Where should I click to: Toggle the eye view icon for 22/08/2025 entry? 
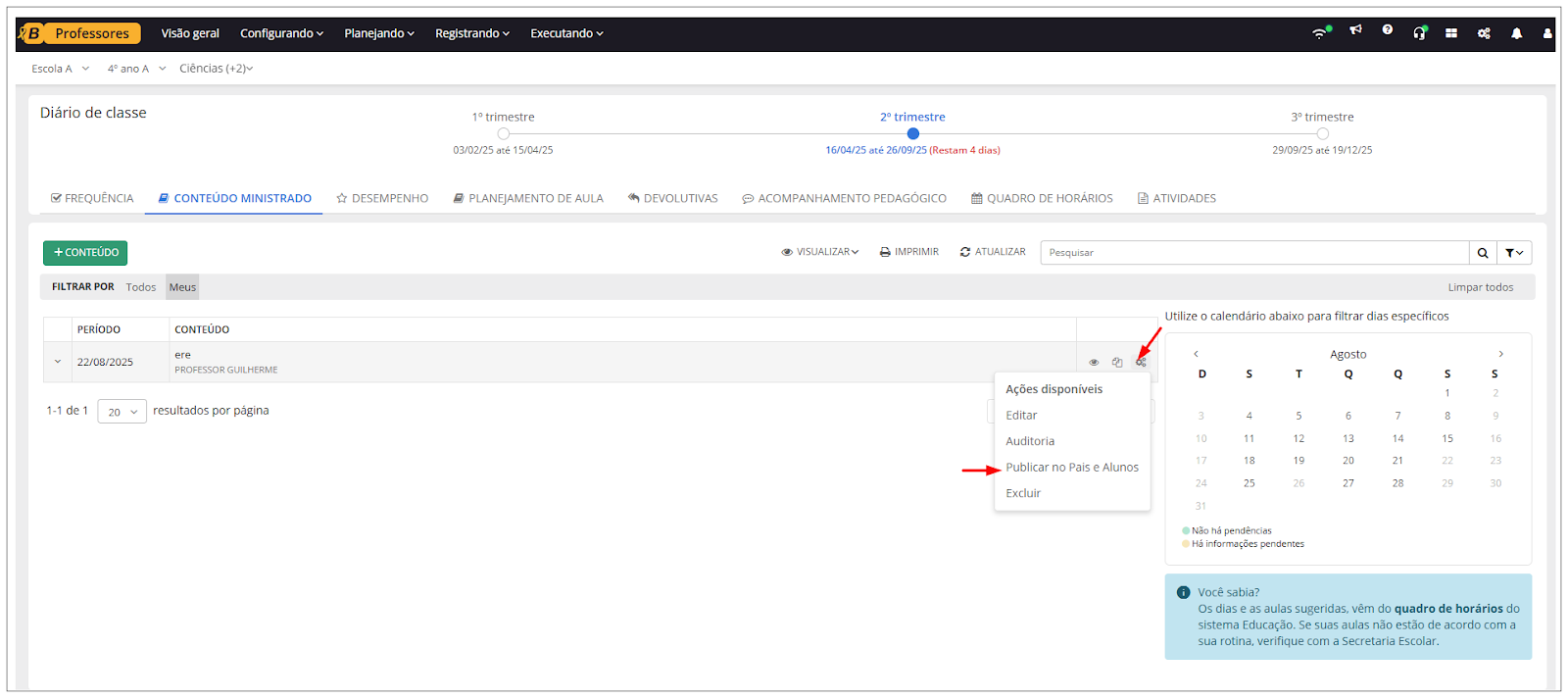(x=1094, y=363)
